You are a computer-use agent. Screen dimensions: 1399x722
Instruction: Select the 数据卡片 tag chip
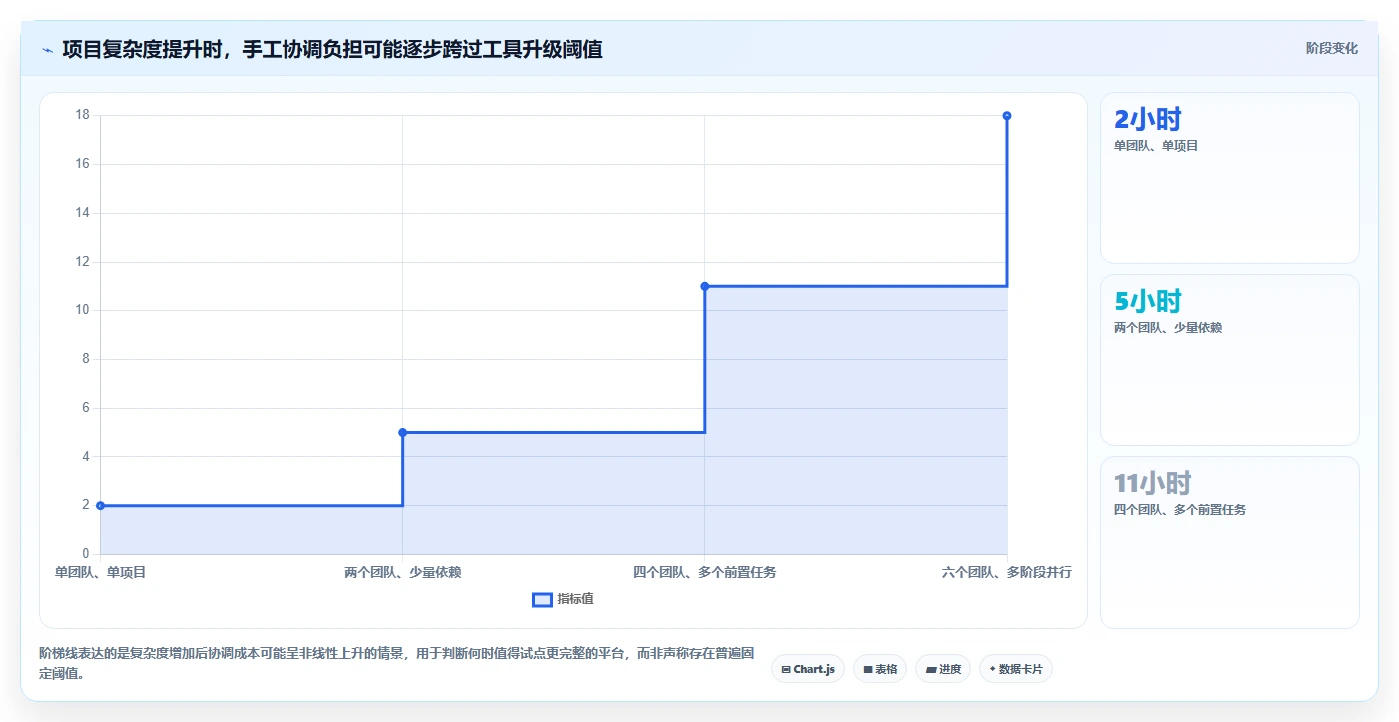click(x=1016, y=669)
